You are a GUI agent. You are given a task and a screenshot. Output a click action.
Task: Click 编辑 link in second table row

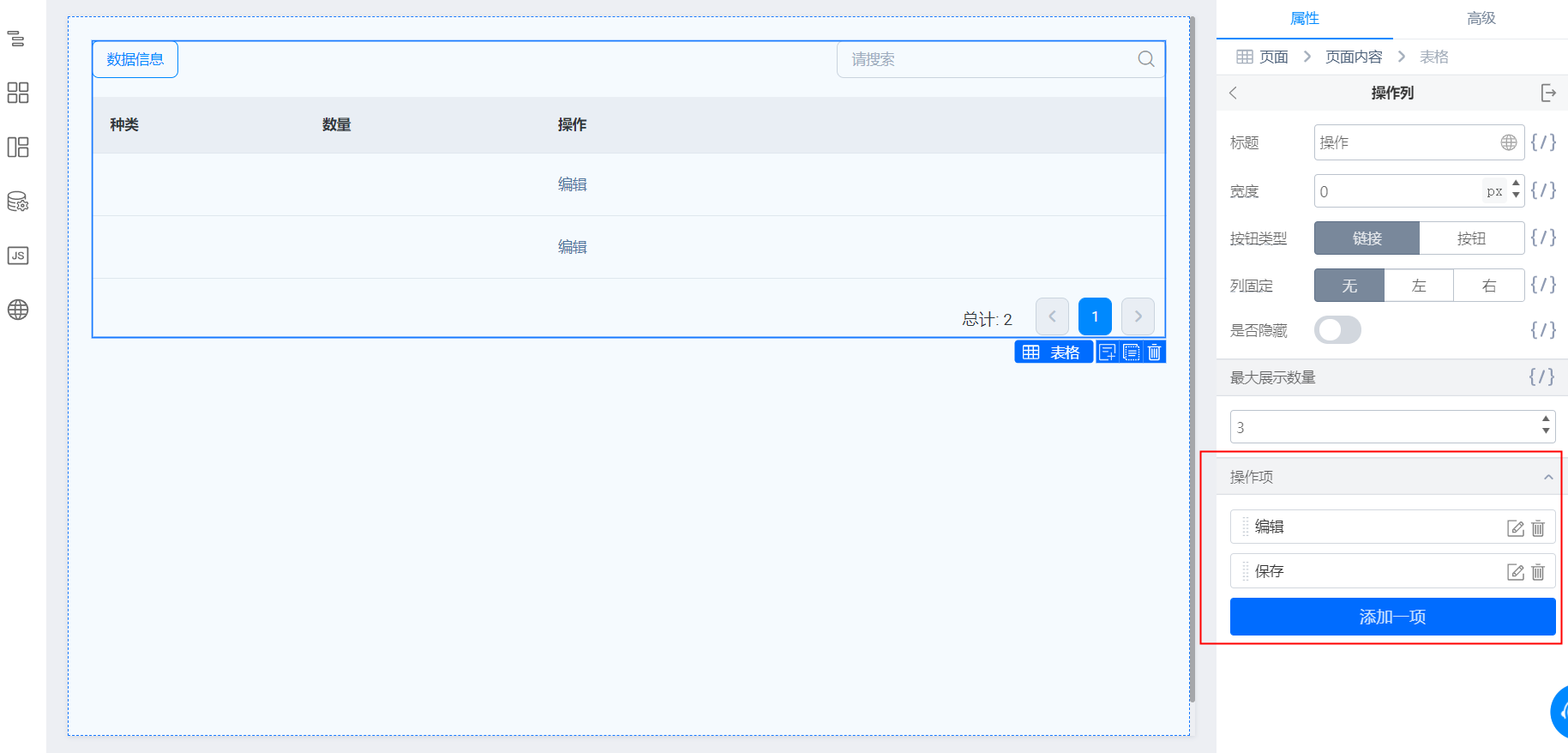pyautogui.click(x=573, y=247)
